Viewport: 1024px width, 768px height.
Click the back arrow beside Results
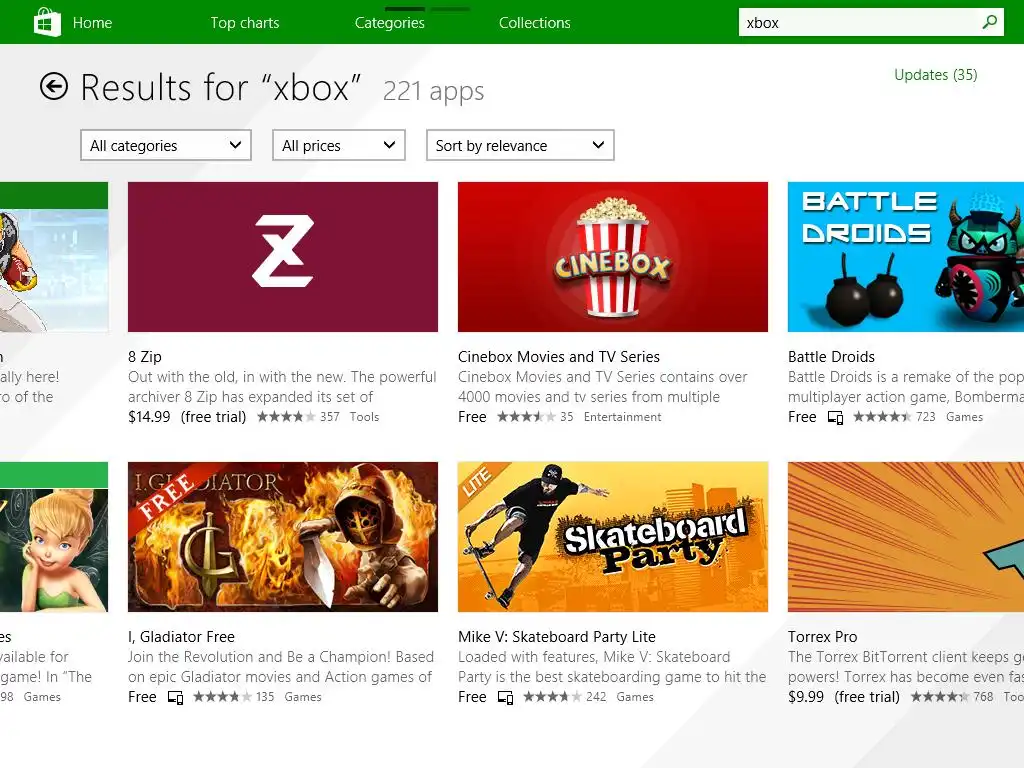(54, 87)
